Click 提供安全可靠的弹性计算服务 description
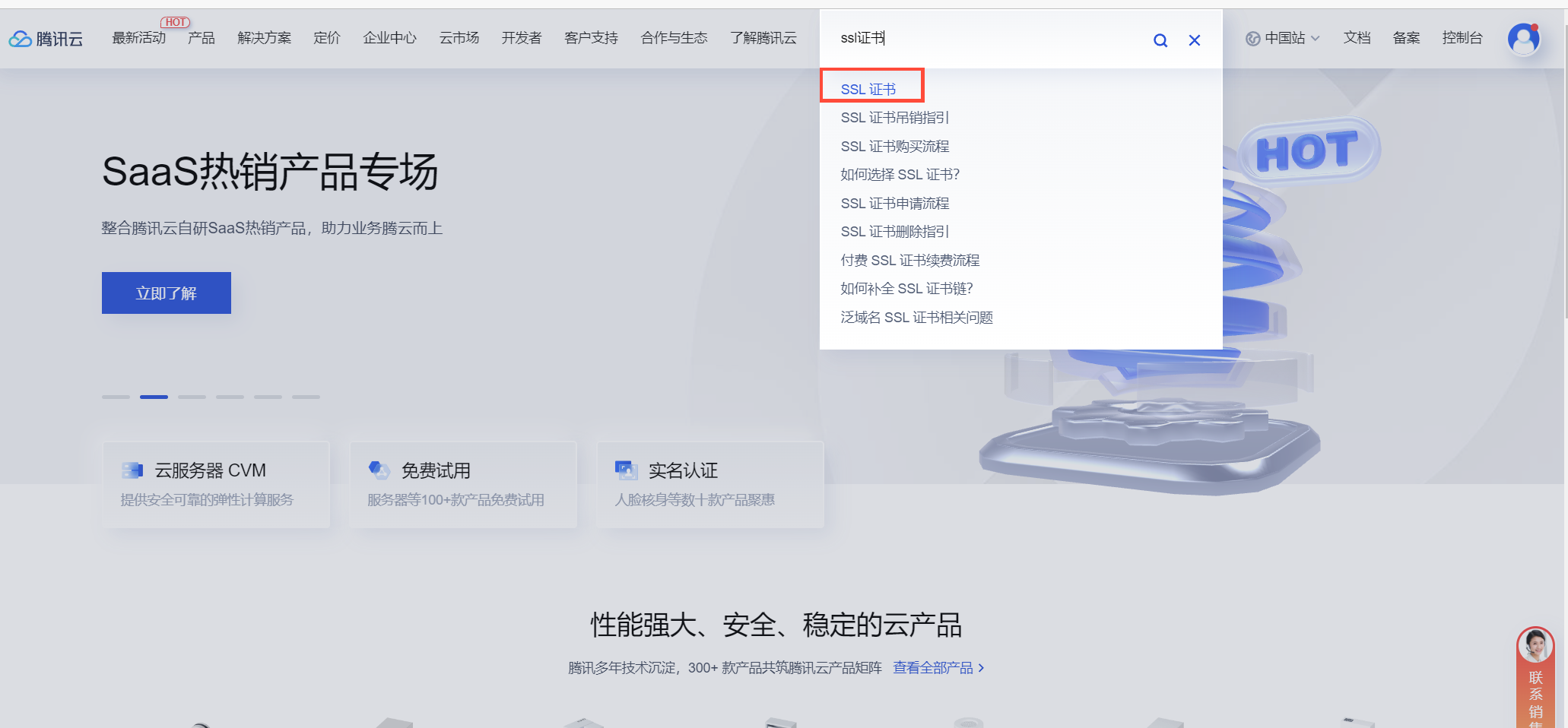1568x728 pixels. 207,500
